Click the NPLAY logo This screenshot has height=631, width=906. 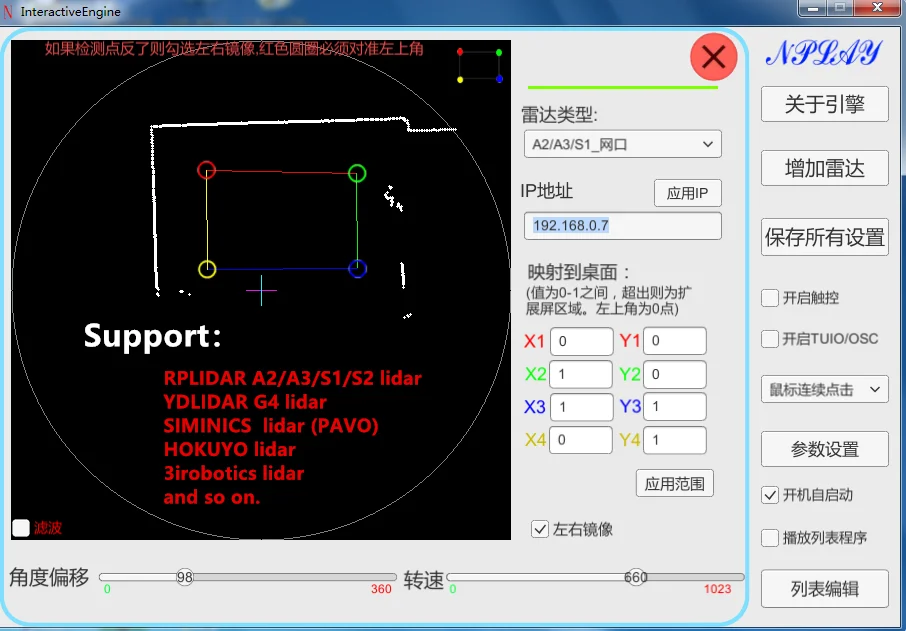824,52
